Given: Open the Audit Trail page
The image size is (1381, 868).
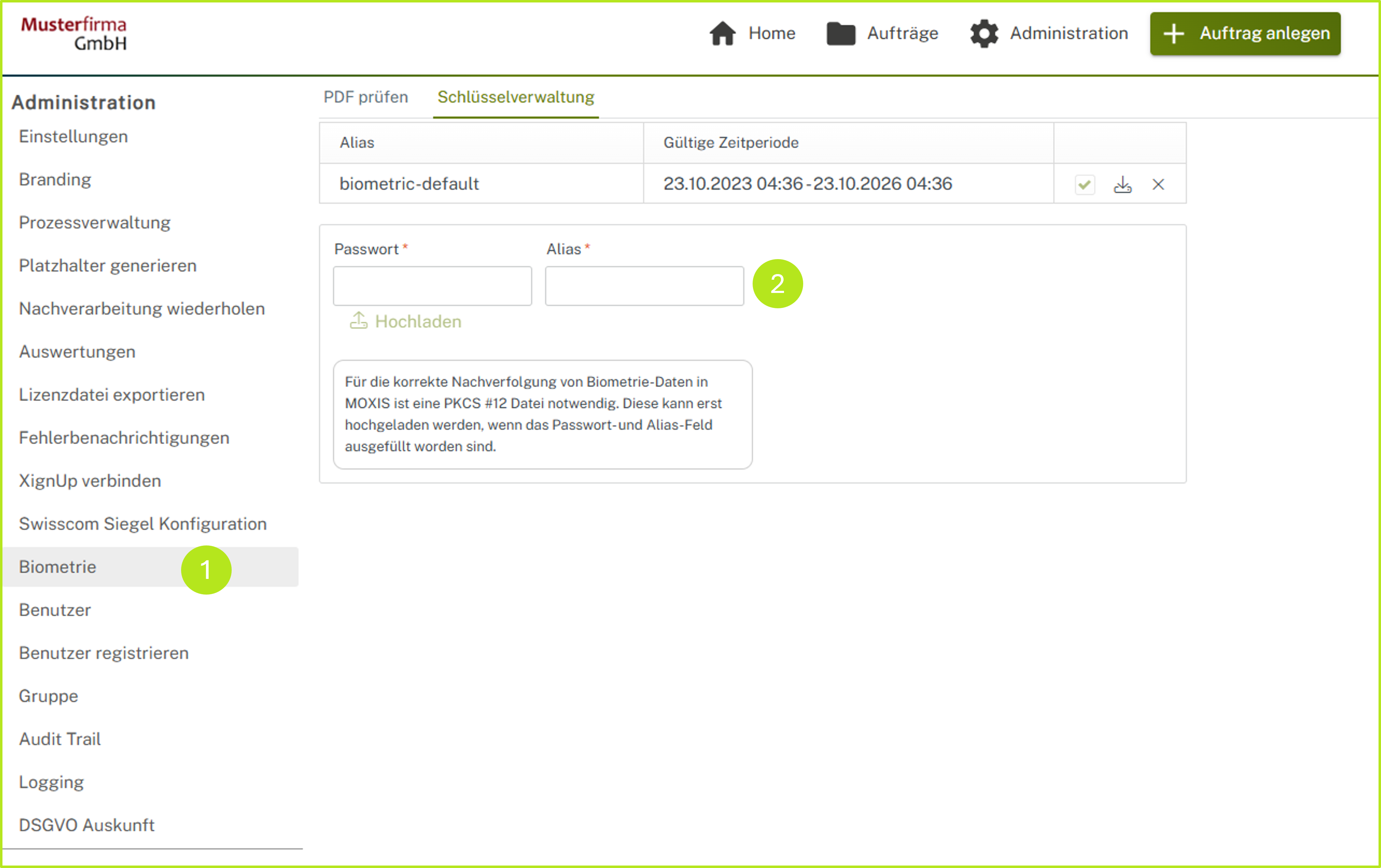Looking at the screenshot, I should click(60, 738).
